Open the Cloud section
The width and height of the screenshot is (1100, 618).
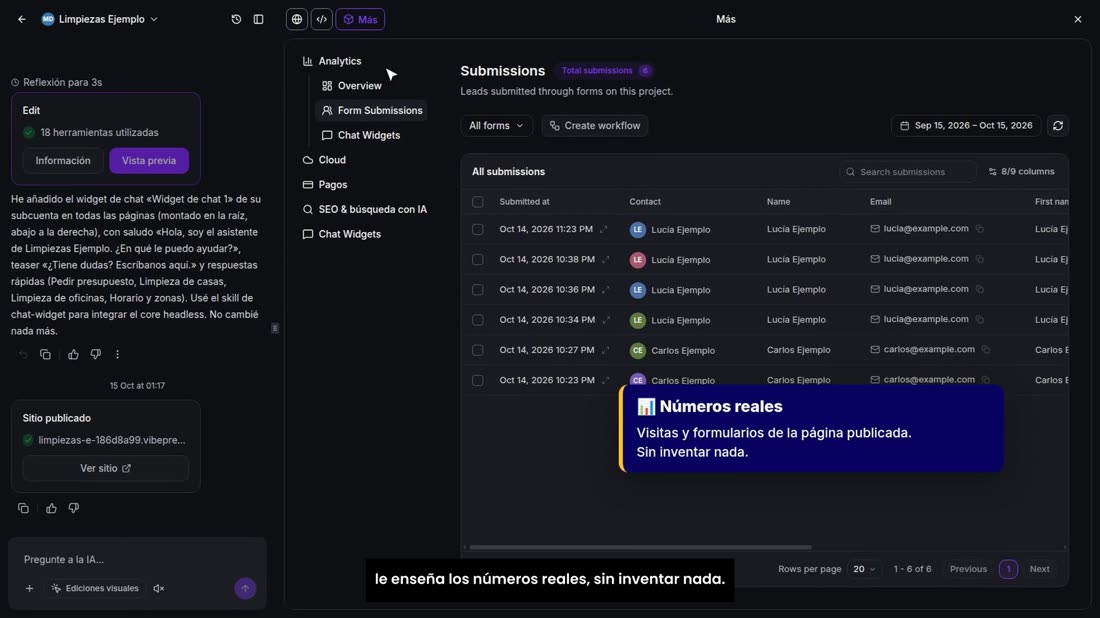click(x=325, y=160)
